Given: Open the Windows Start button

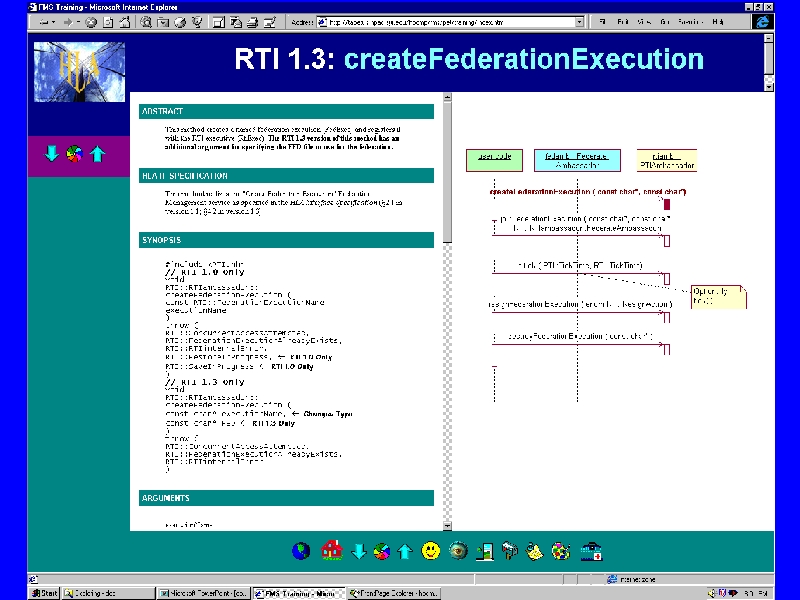Looking at the screenshot, I should (44, 593).
